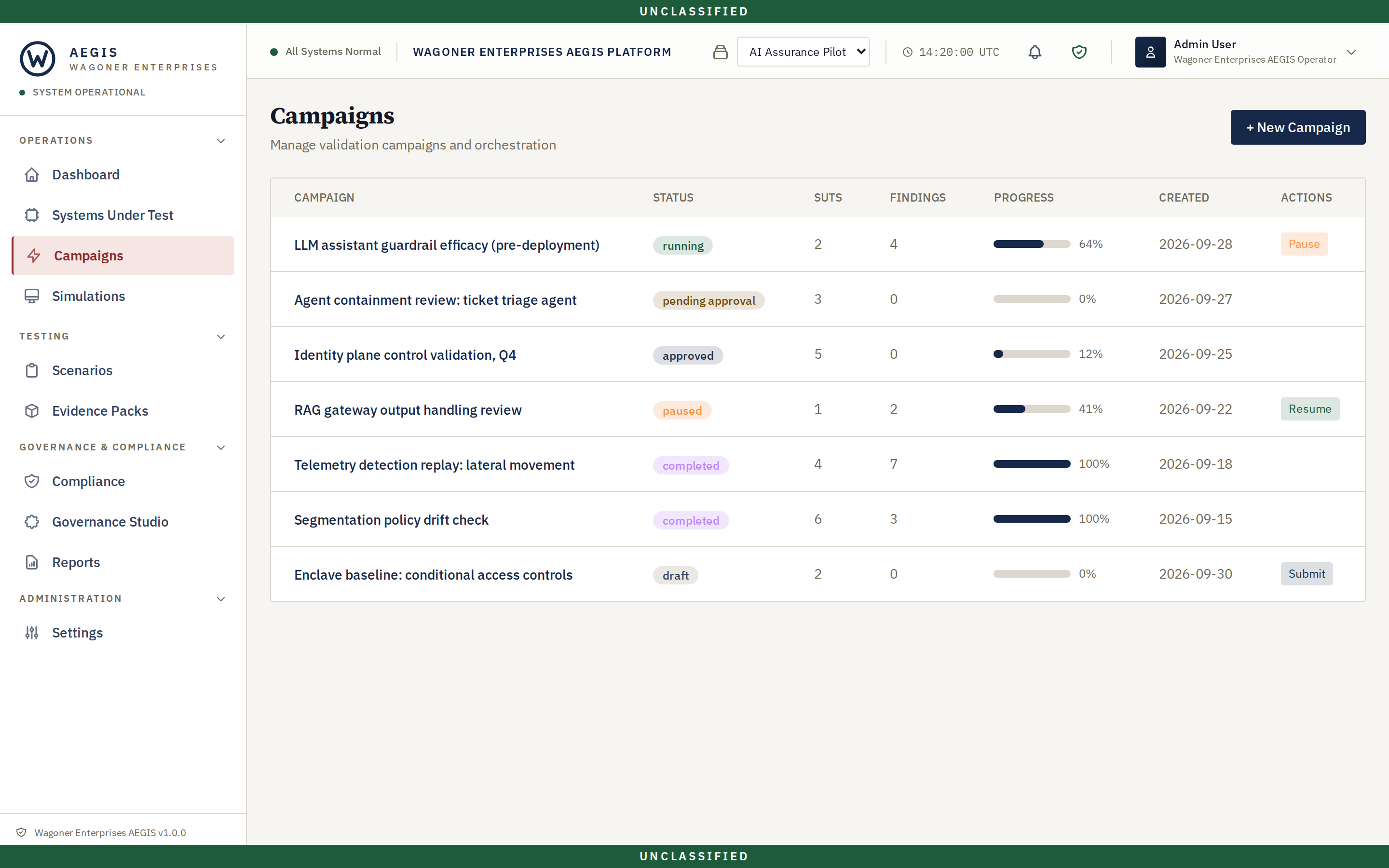
Task: Open Telemetry detection replay campaign
Action: (434, 465)
